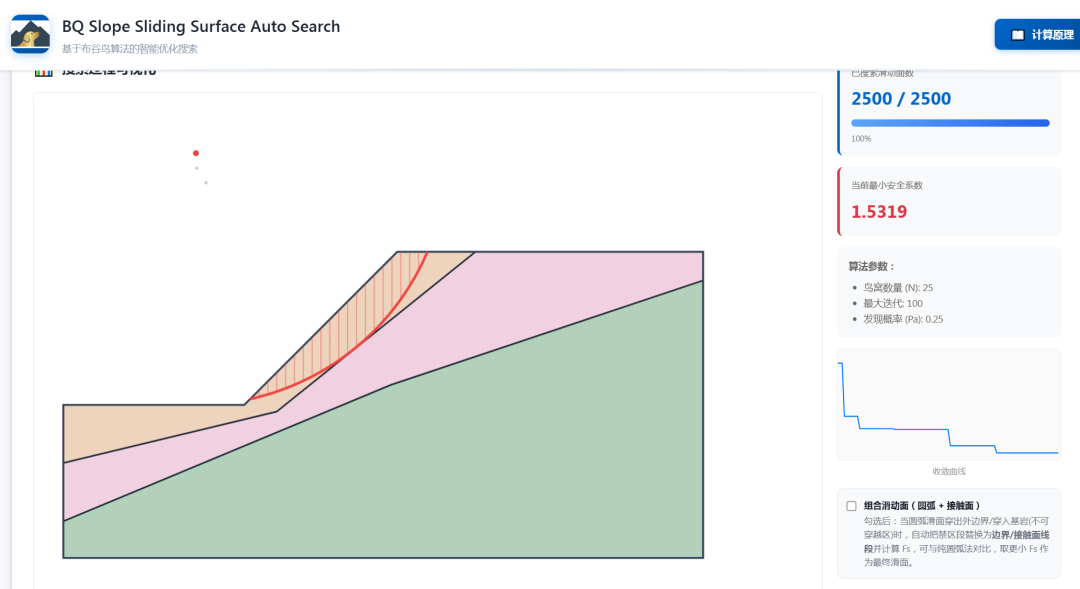Screen dimensions: 1080x589
Task: Click the BQ Slope Sliding Surface title
Action: point(201,26)
